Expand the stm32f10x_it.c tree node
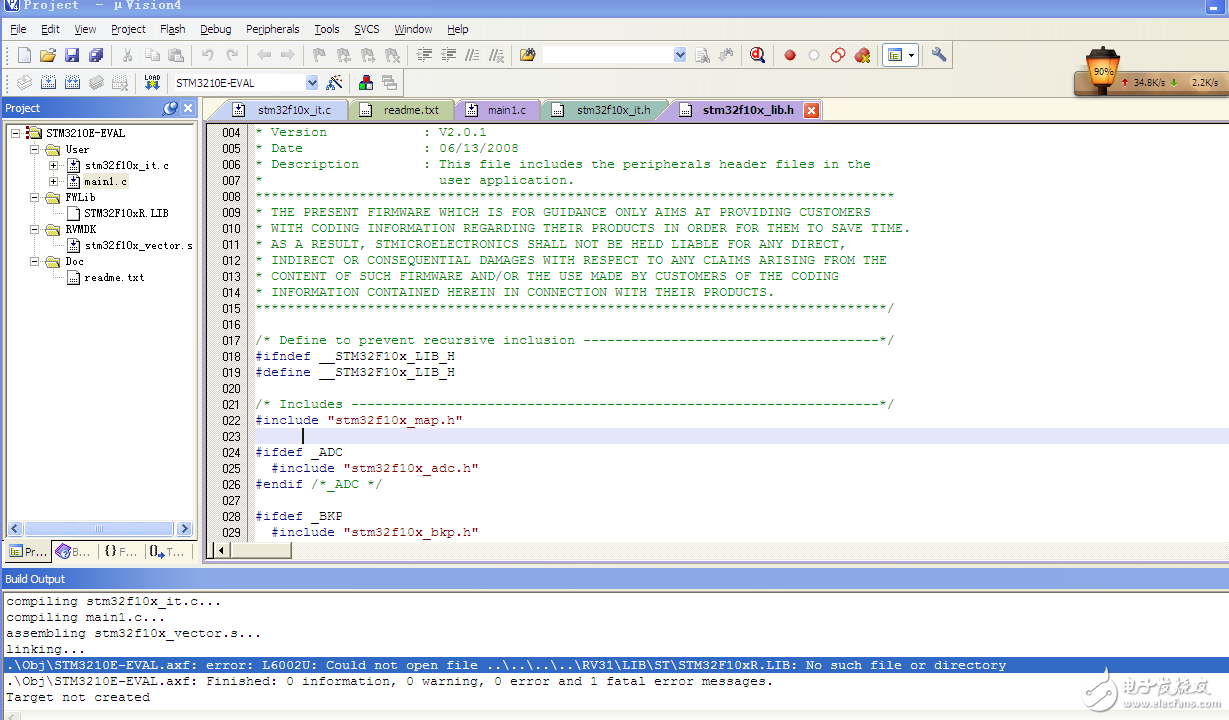 click(53, 166)
